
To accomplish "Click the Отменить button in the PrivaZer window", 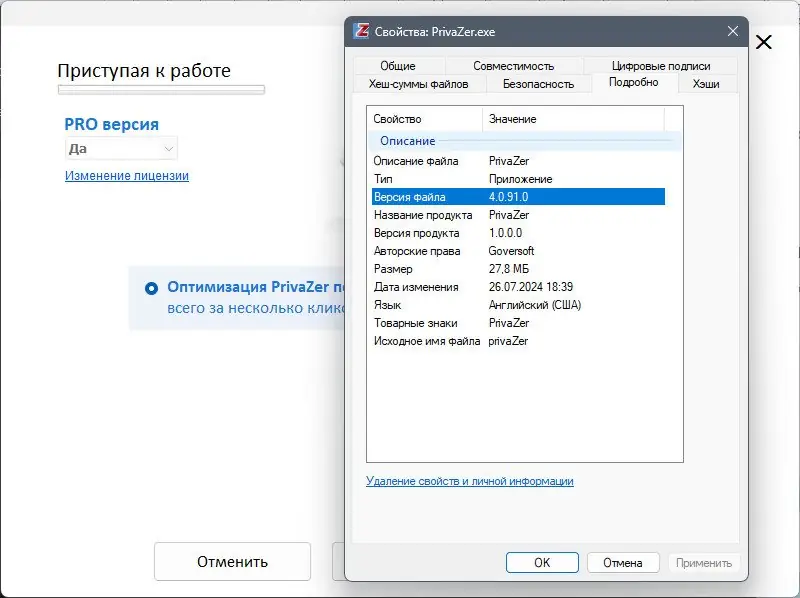I will (232, 561).
